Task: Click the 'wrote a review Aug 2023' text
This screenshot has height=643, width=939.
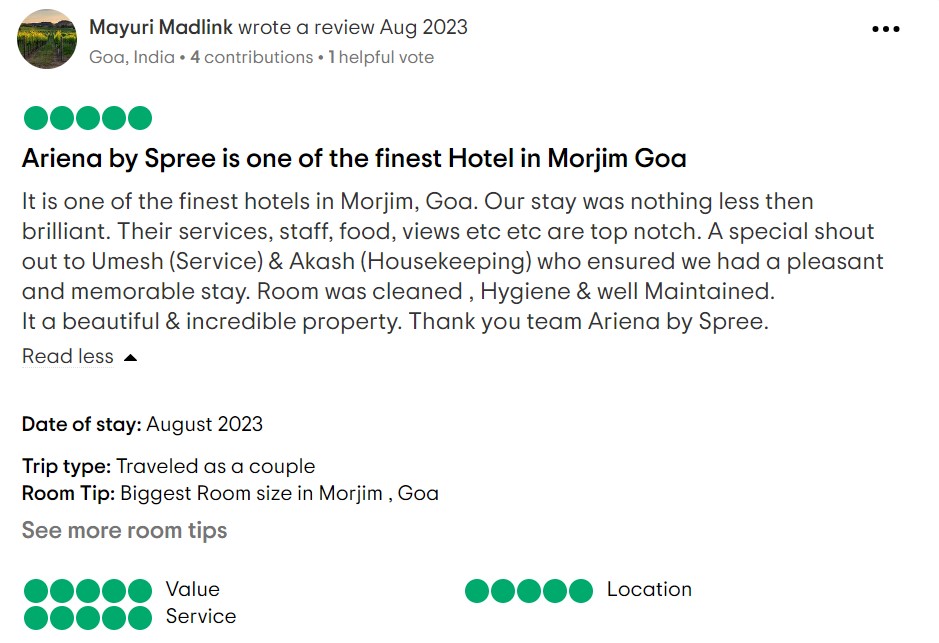Action: coord(353,27)
